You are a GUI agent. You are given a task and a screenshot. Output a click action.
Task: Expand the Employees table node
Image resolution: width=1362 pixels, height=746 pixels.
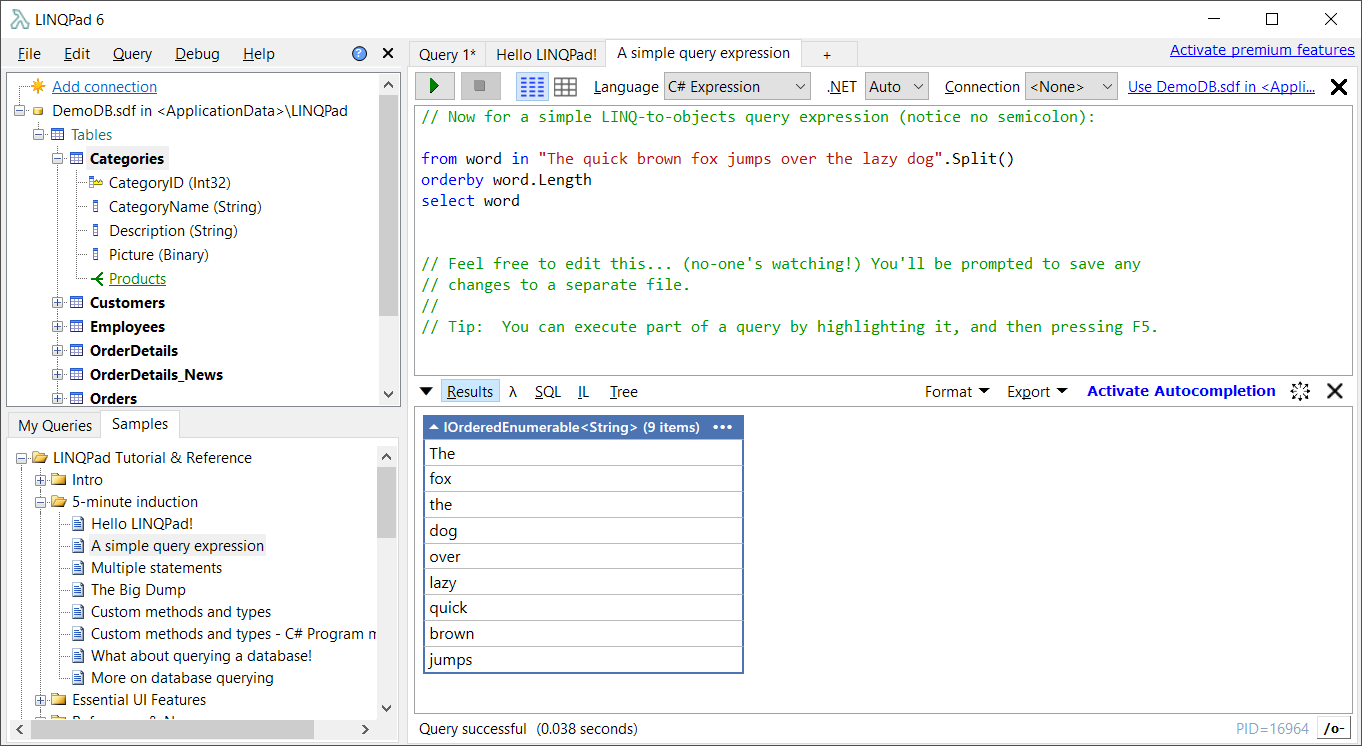pyautogui.click(x=57, y=327)
